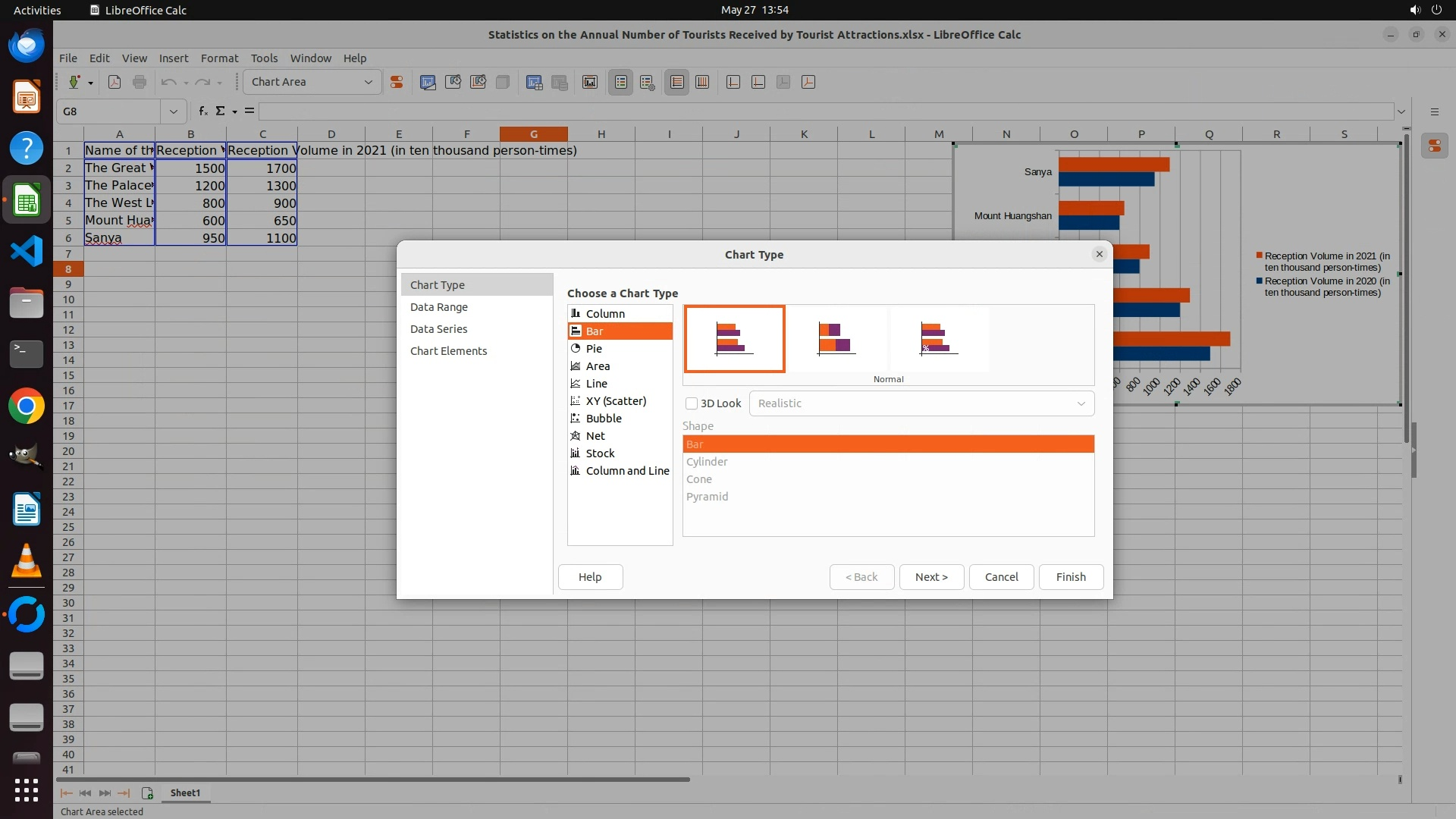Choose the Stacked bar subtype thumbnail
The width and height of the screenshot is (1456, 819).
tap(836, 338)
